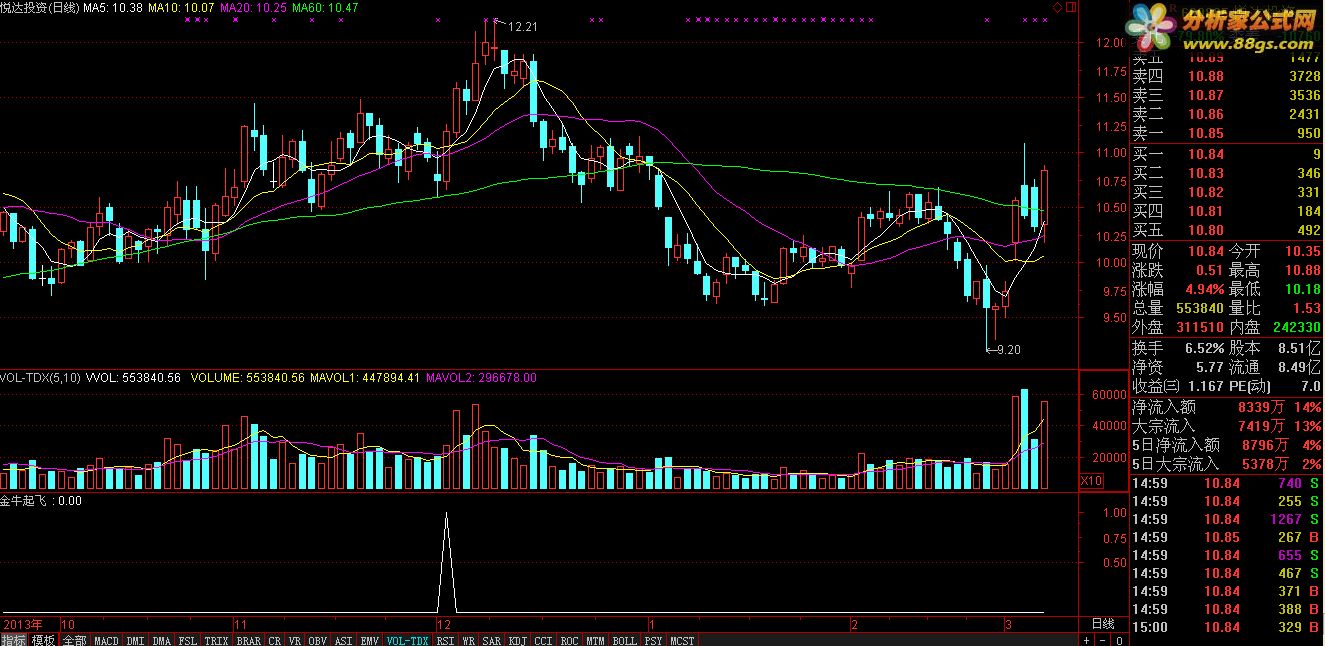Click the 现价 10.84 value
Screen dimensions: 1325x646
coord(1205,251)
